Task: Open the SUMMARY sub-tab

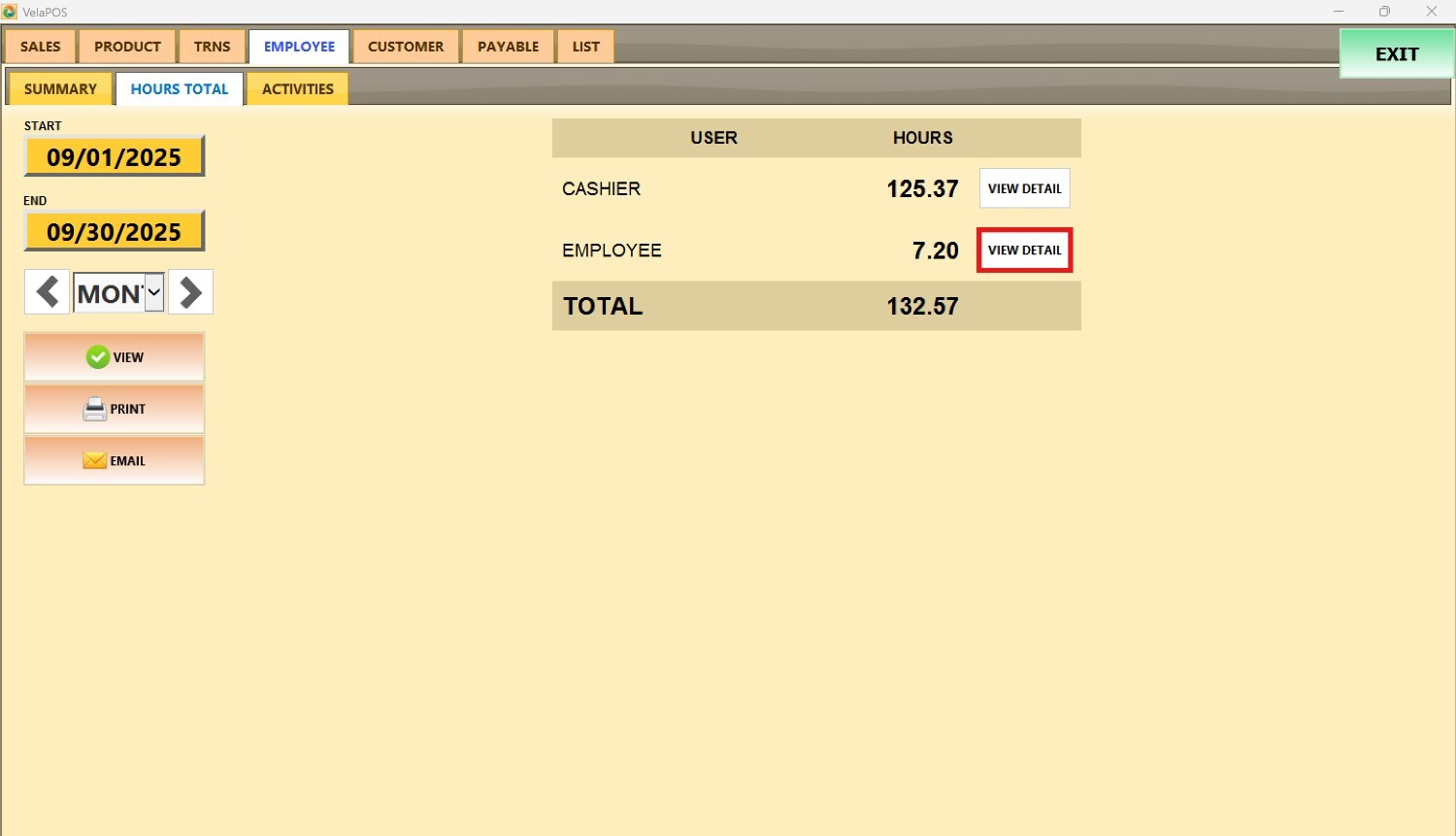Action: 60,89
